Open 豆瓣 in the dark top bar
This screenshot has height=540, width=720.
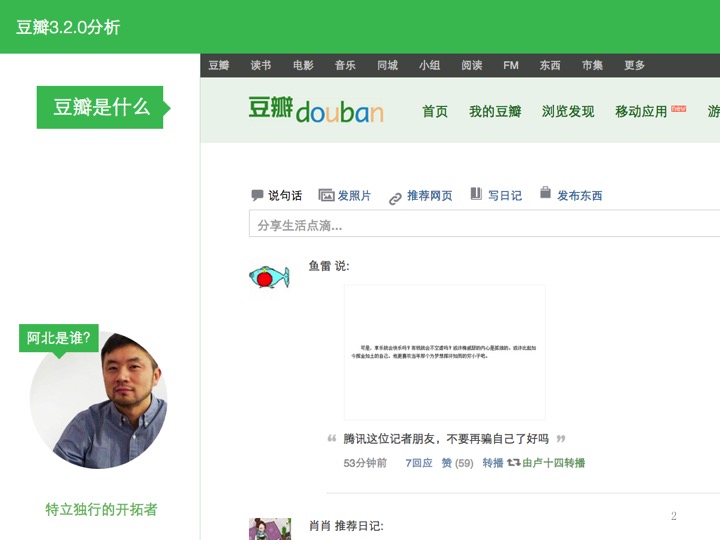219,65
